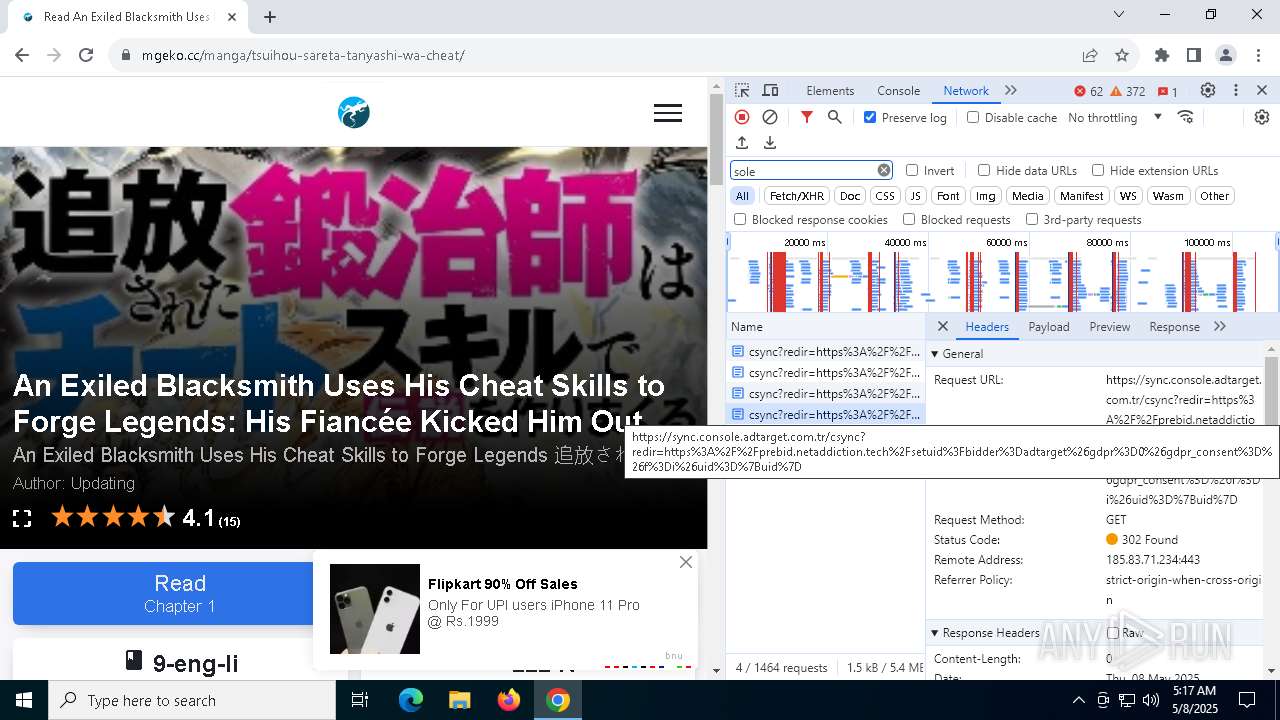Open the Response tab

click(1174, 326)
